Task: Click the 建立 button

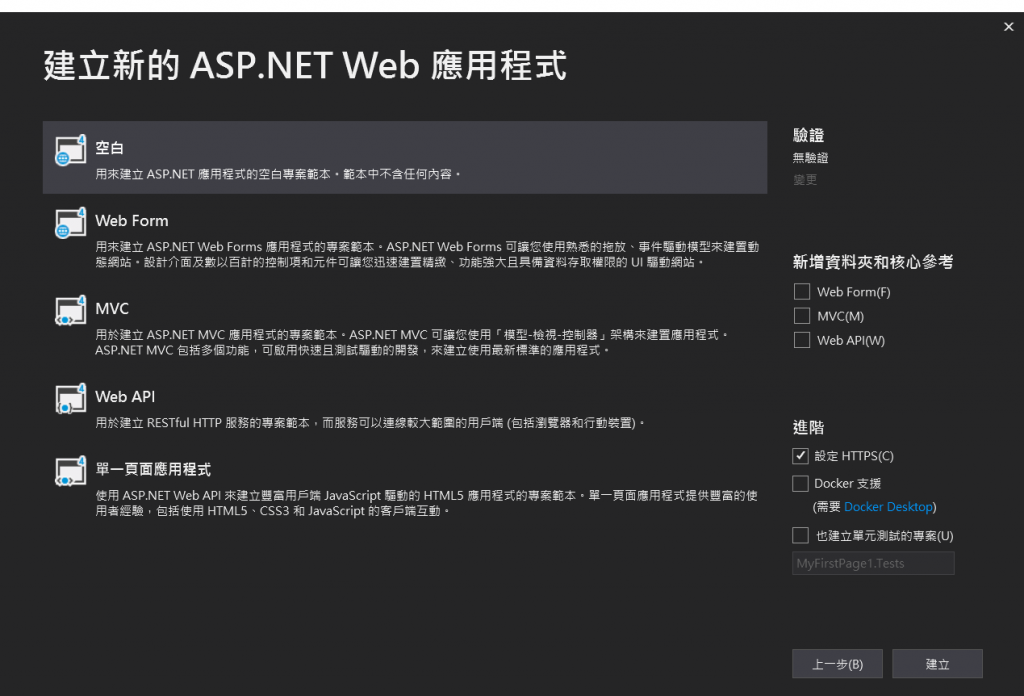Action: [937, 664]
